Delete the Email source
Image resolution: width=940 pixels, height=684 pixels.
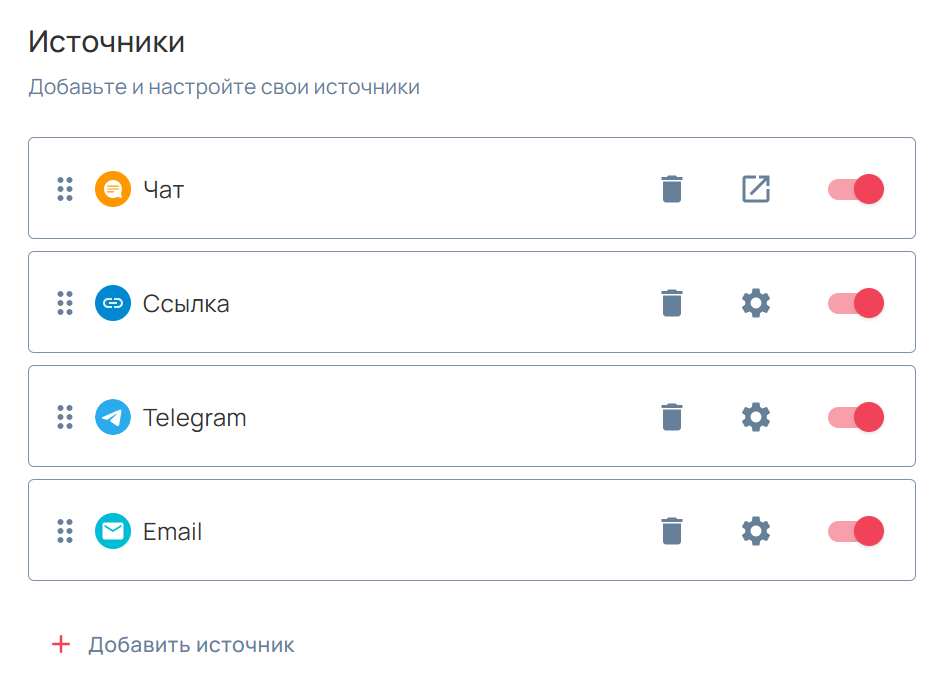pos(672,530)
